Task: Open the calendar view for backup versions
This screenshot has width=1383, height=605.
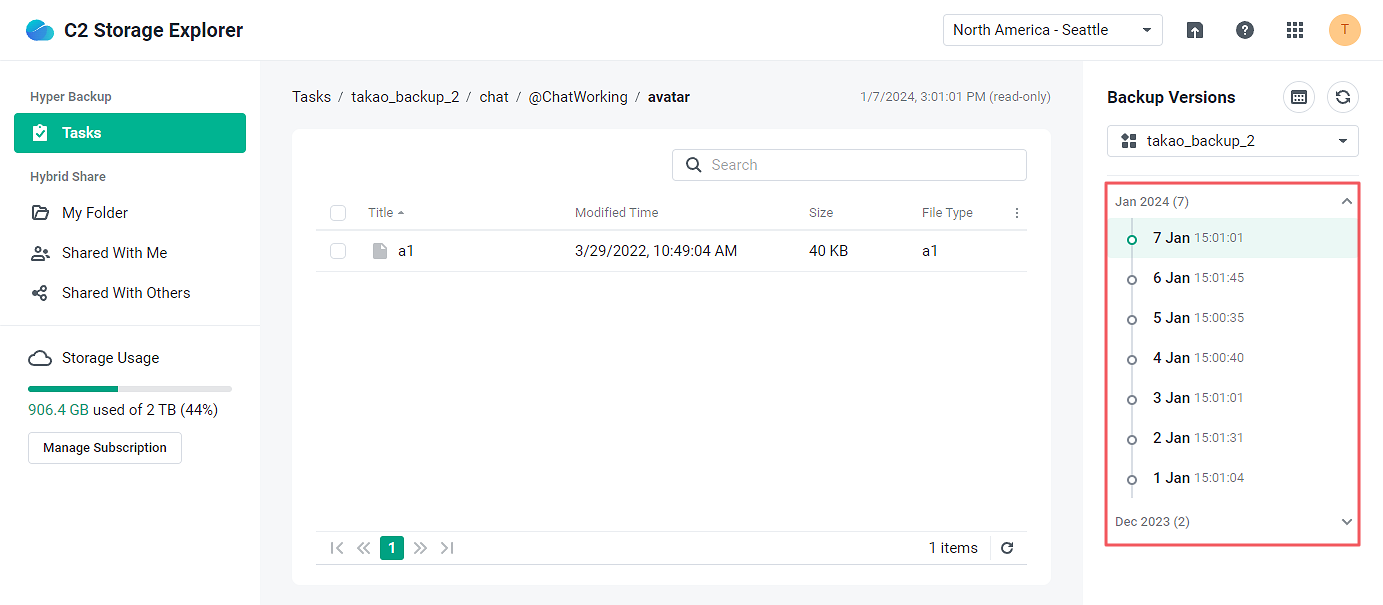Action: (x=1298, y=97)
